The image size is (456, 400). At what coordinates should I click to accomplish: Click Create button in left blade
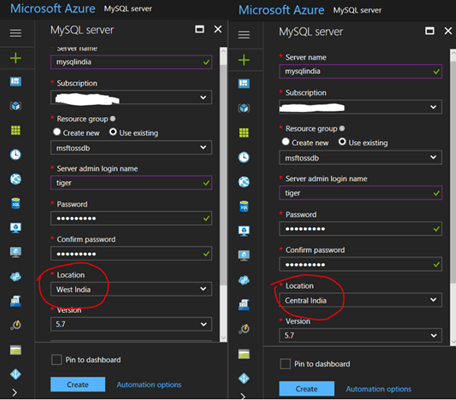coord(78,384)
